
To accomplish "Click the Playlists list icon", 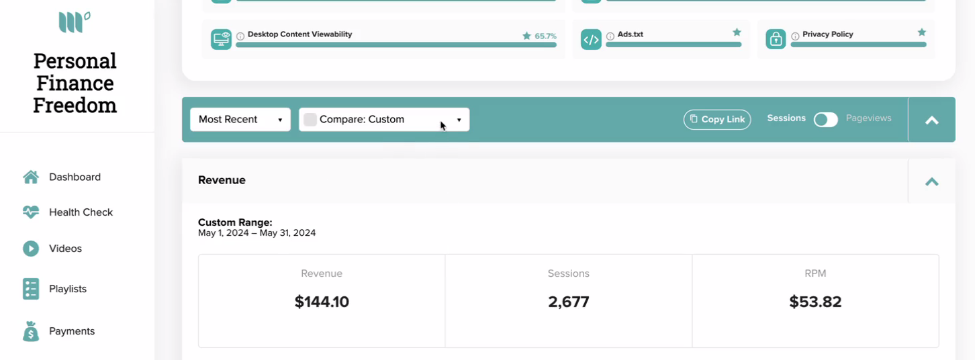I will point(30,289).
